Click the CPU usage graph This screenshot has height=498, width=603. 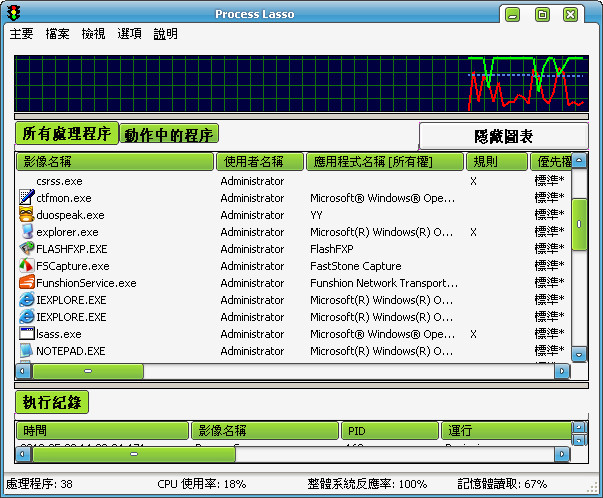coord(302,83)
